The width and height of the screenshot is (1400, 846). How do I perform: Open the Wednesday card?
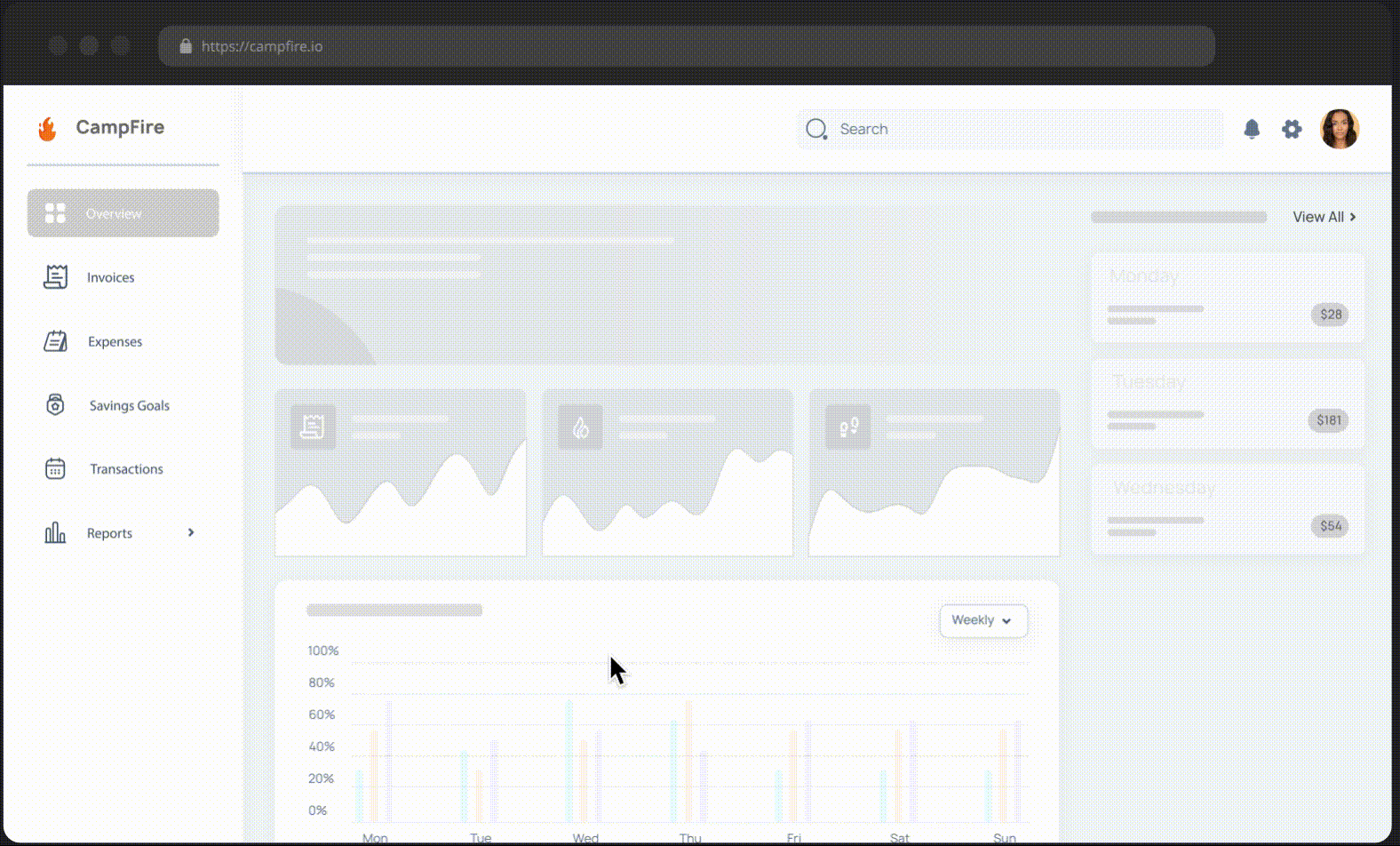click(x=1228, y=509)
